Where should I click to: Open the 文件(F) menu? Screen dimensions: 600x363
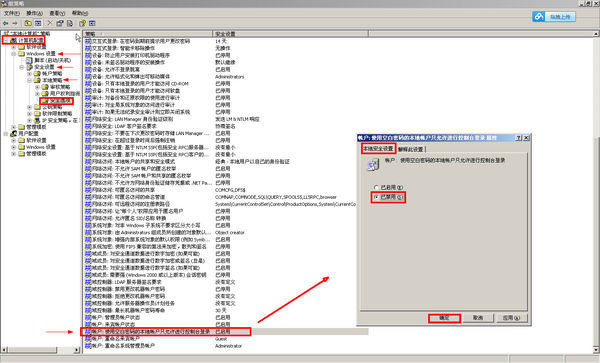[12, 13]
